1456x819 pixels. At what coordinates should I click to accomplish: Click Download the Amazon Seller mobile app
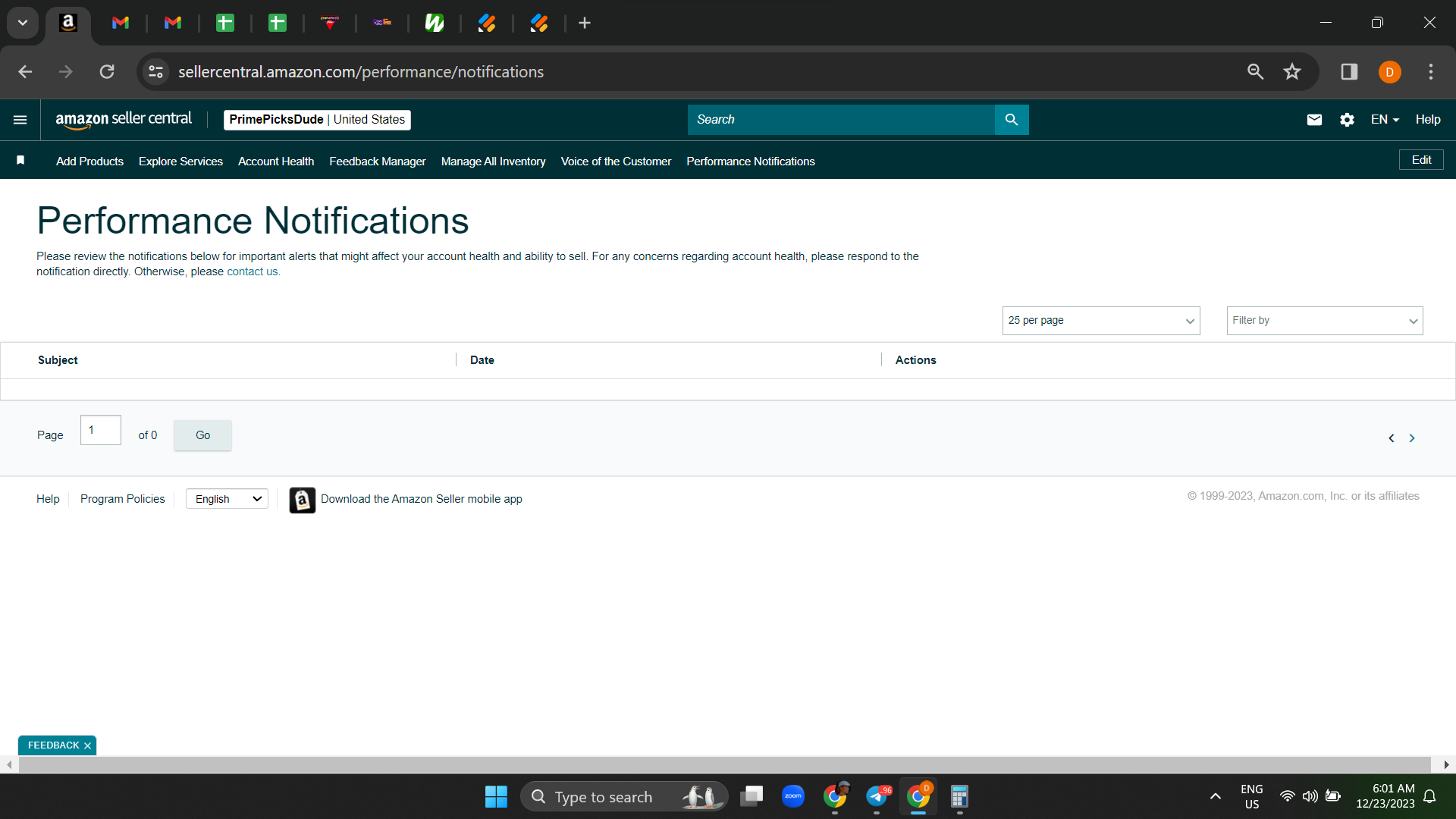click(x=422, y=499)
